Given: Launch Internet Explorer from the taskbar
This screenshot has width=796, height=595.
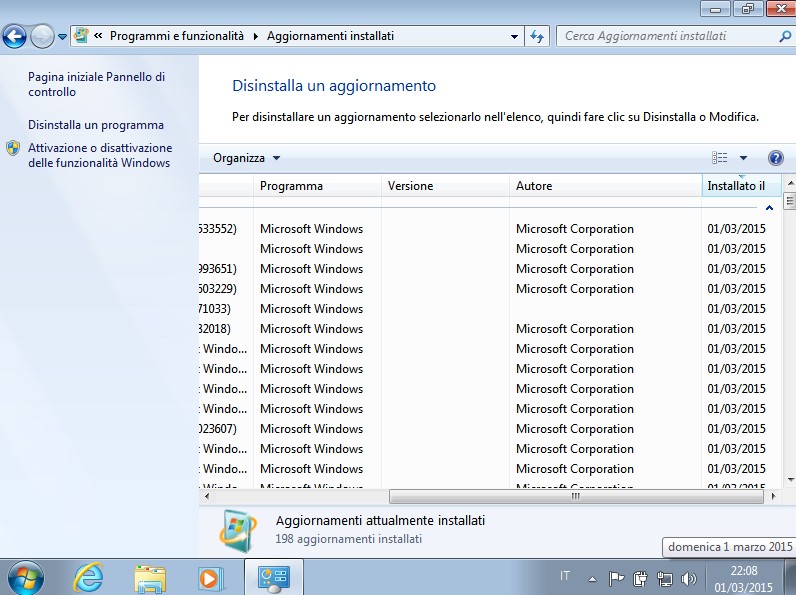Looking at the screenshot, I should (88, 578).
